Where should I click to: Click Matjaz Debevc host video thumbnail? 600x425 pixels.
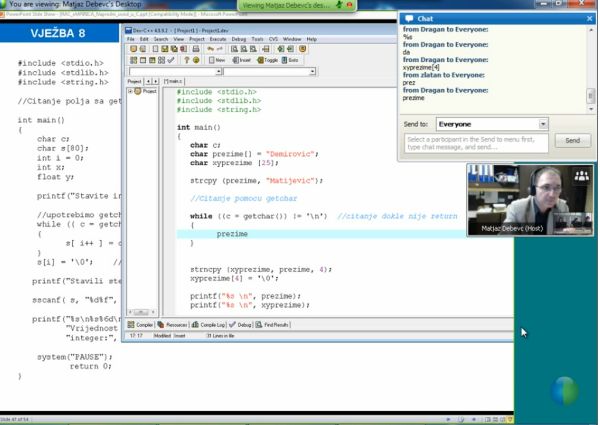point(530,200)
